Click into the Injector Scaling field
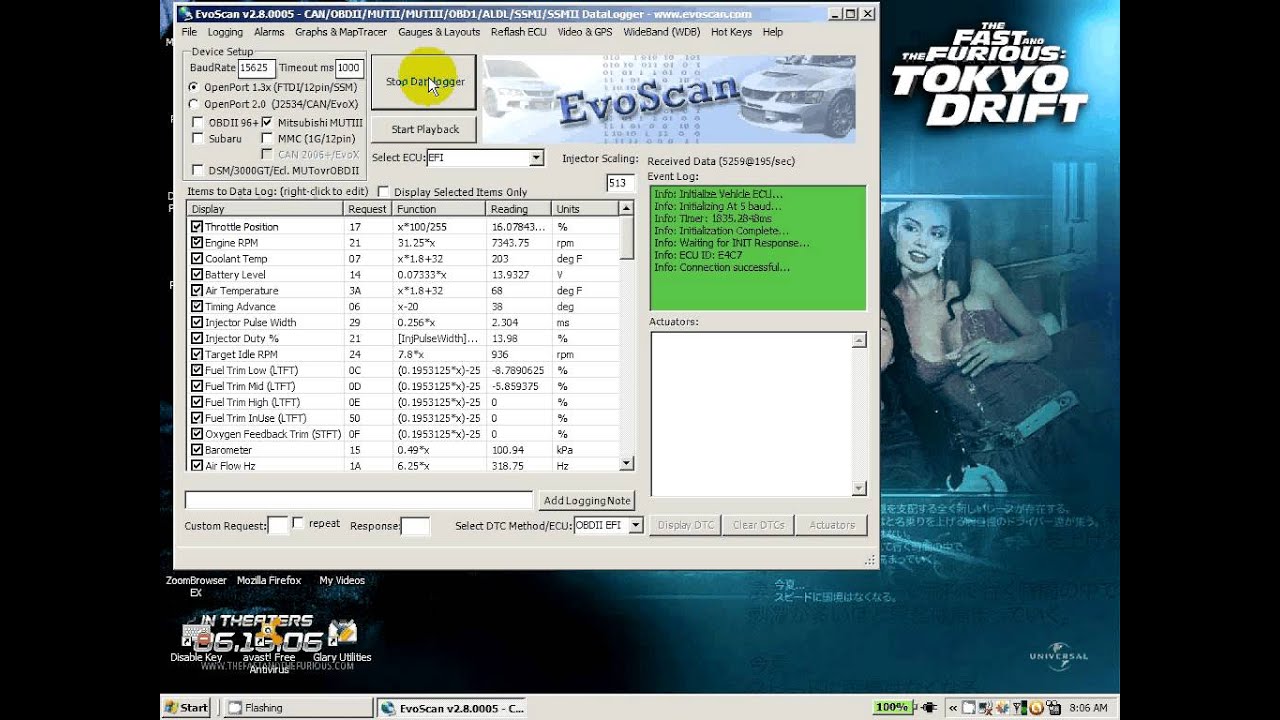Viewport: 1280px width, 720px height. click(x=620, y=183)
